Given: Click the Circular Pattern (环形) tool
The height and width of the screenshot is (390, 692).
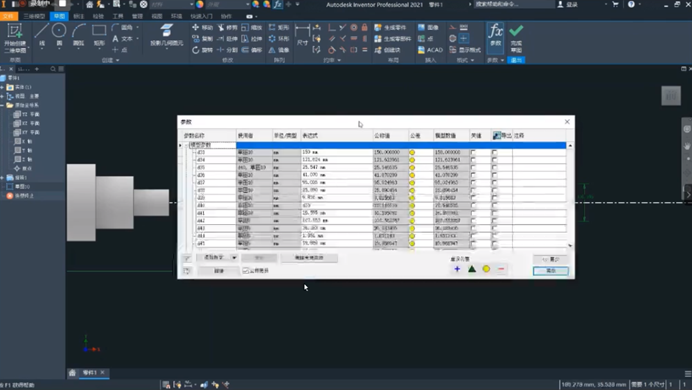Looking at the screenshot, I should [279, 39].
